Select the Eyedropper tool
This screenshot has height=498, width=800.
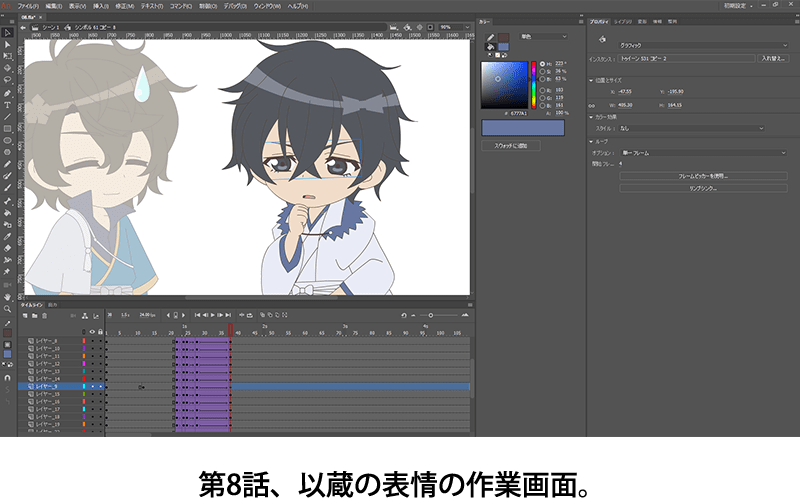7,236
